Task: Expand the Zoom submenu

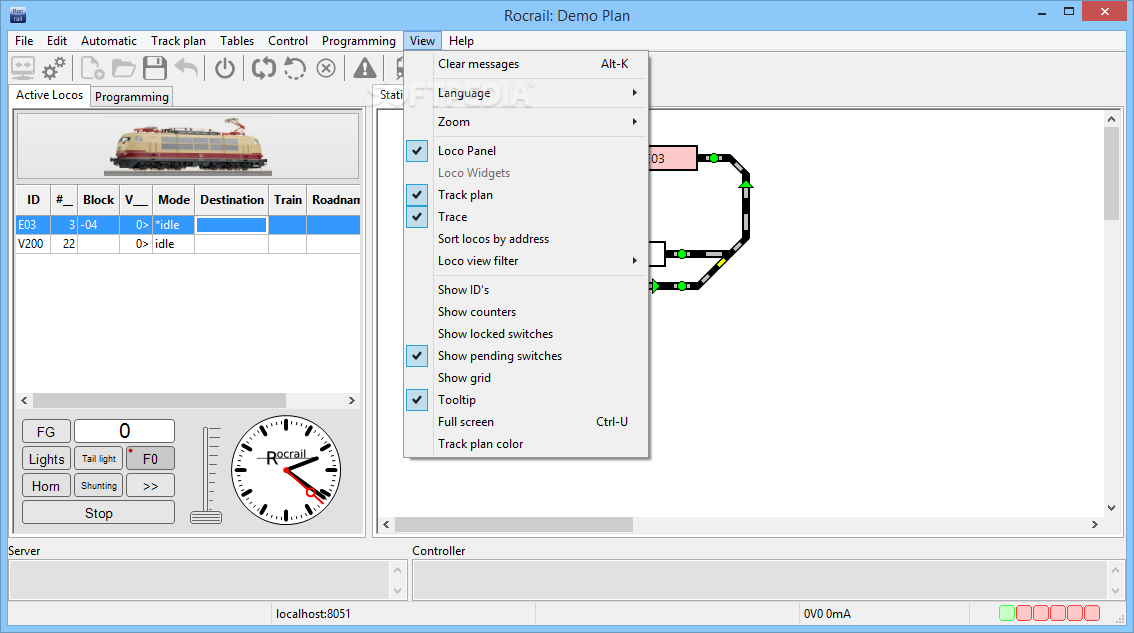Action: [526, 122]
